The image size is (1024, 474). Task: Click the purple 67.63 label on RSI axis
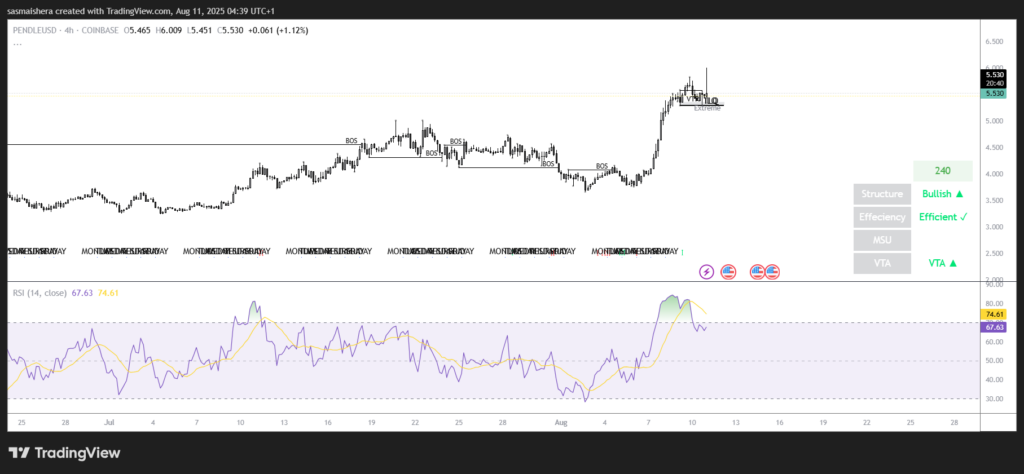click(x=994, y=327)
